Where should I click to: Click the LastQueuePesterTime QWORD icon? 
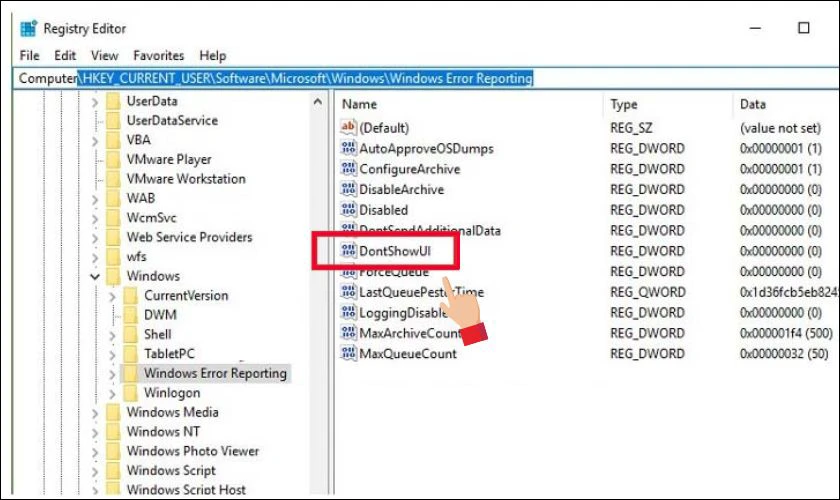pyautogui.click(x=348, y=292)
